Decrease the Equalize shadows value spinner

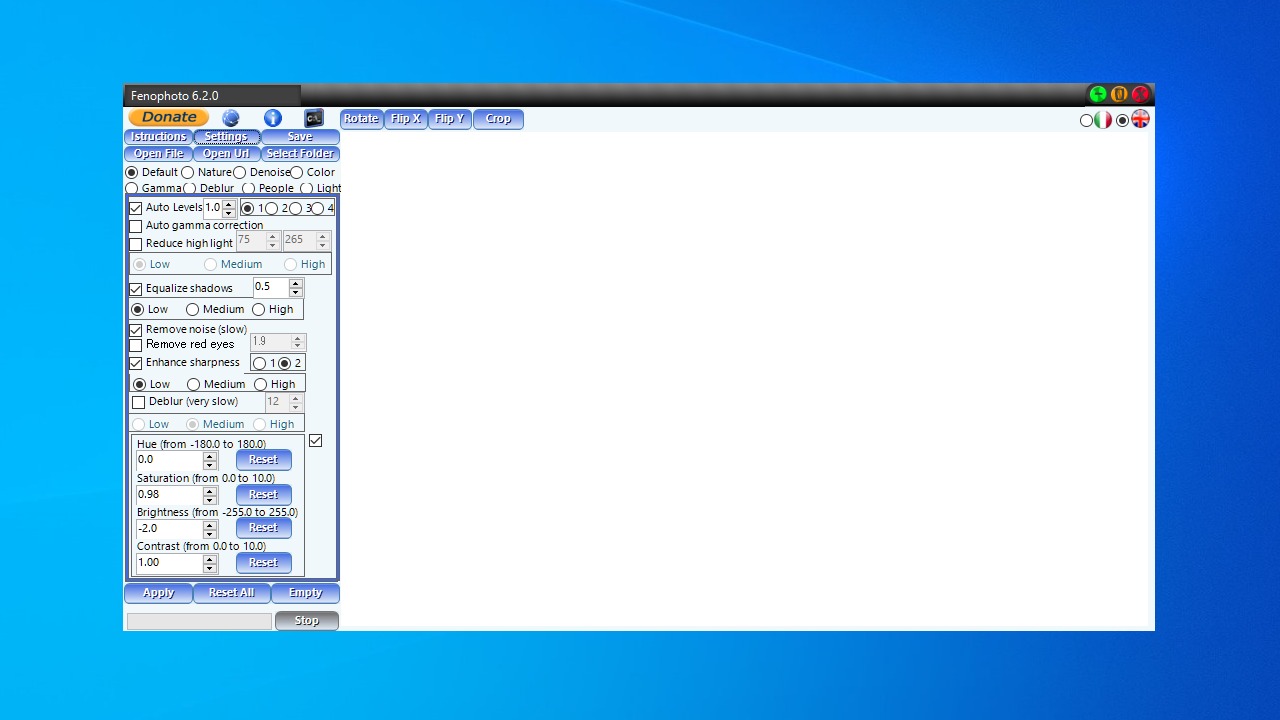click(x=296, y=292)
